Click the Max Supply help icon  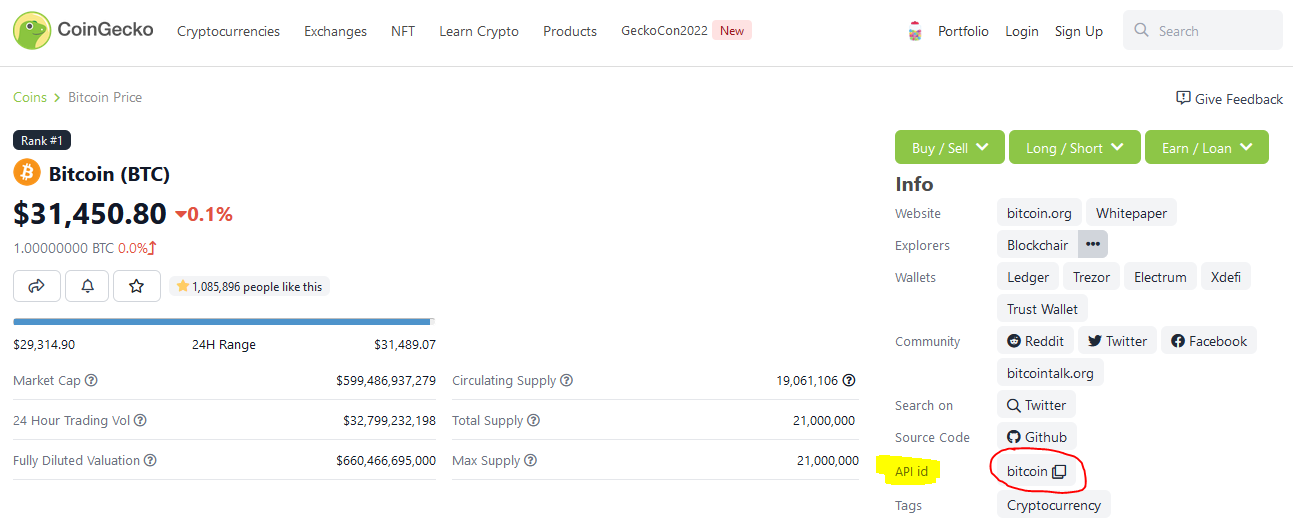(530, 460)
